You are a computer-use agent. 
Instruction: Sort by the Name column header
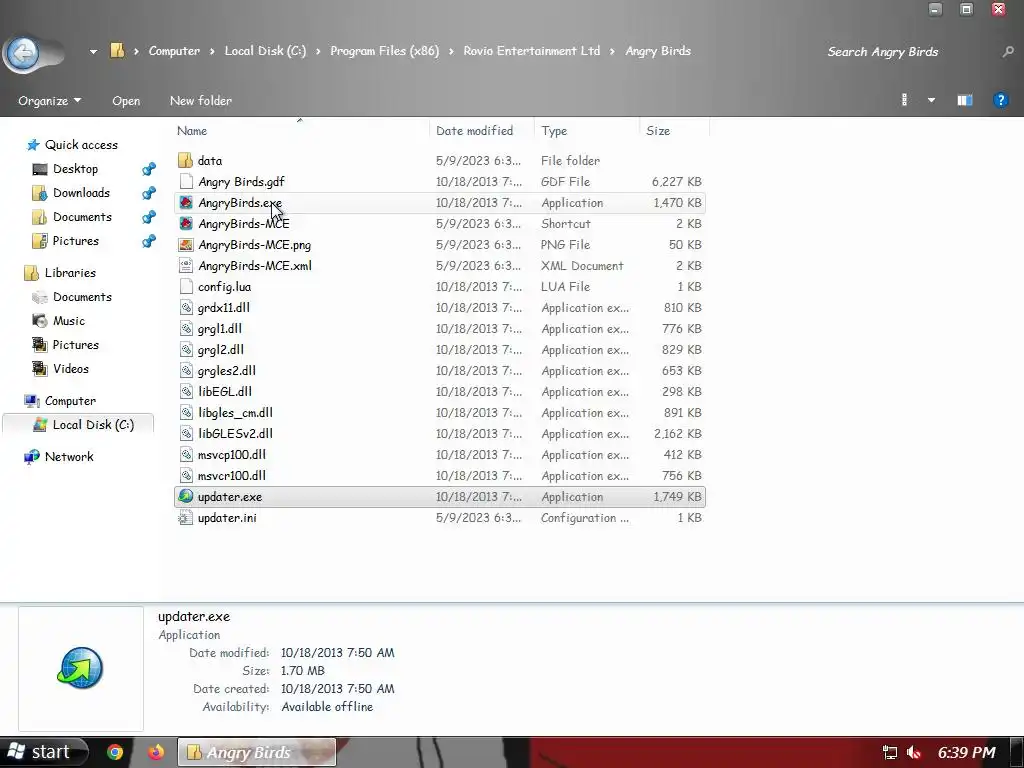tap(192, 131)
